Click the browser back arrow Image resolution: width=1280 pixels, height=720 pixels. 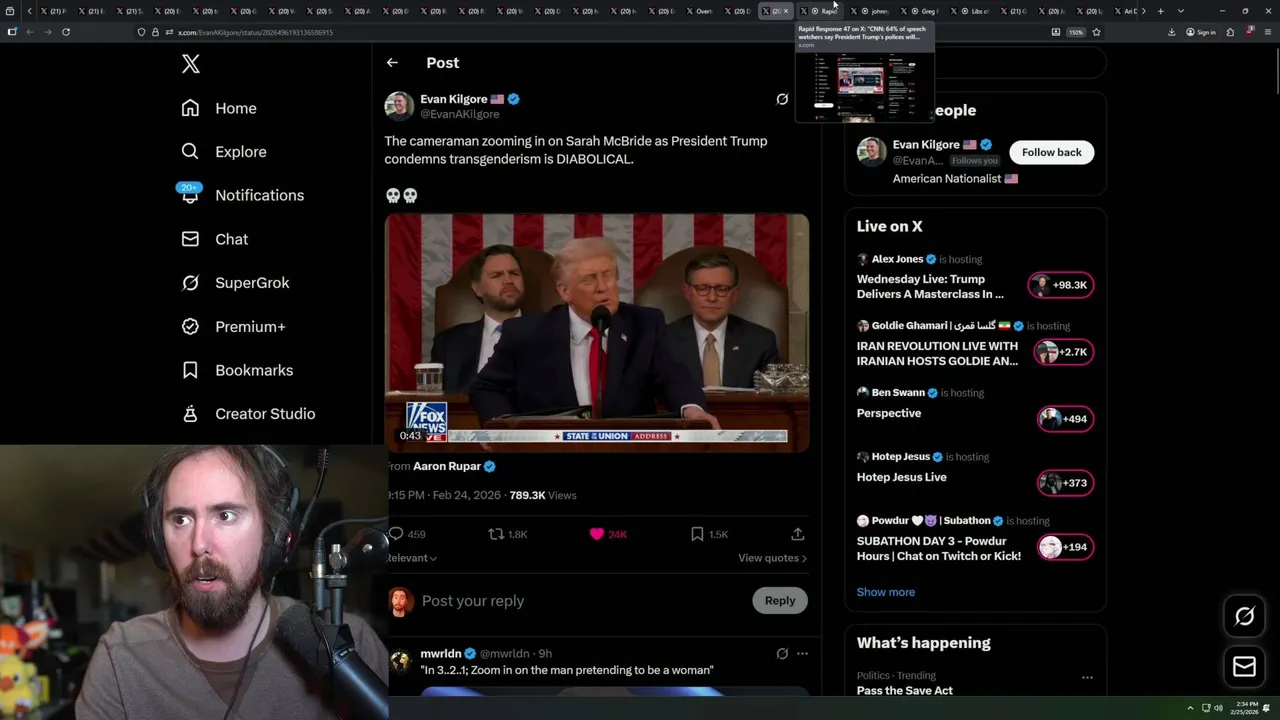[29, 32]
